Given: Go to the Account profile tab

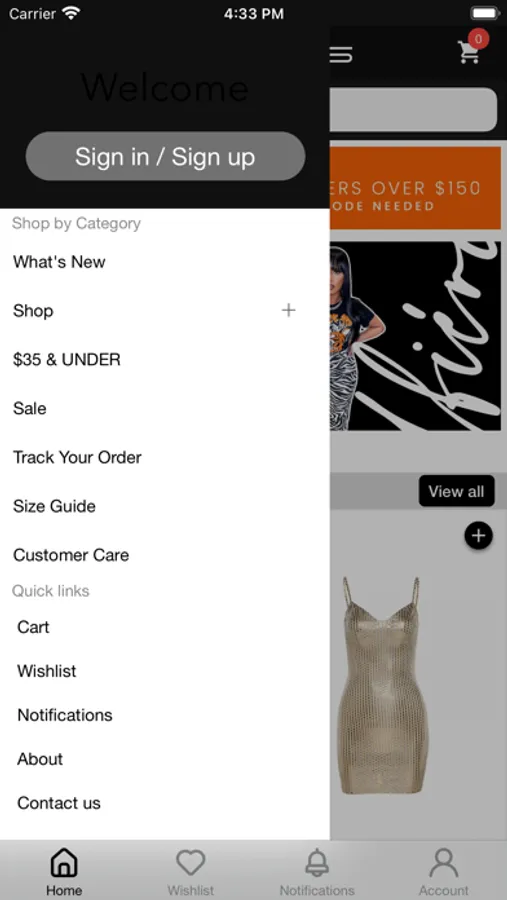Looking at the screenshot, I should point(444,863).
